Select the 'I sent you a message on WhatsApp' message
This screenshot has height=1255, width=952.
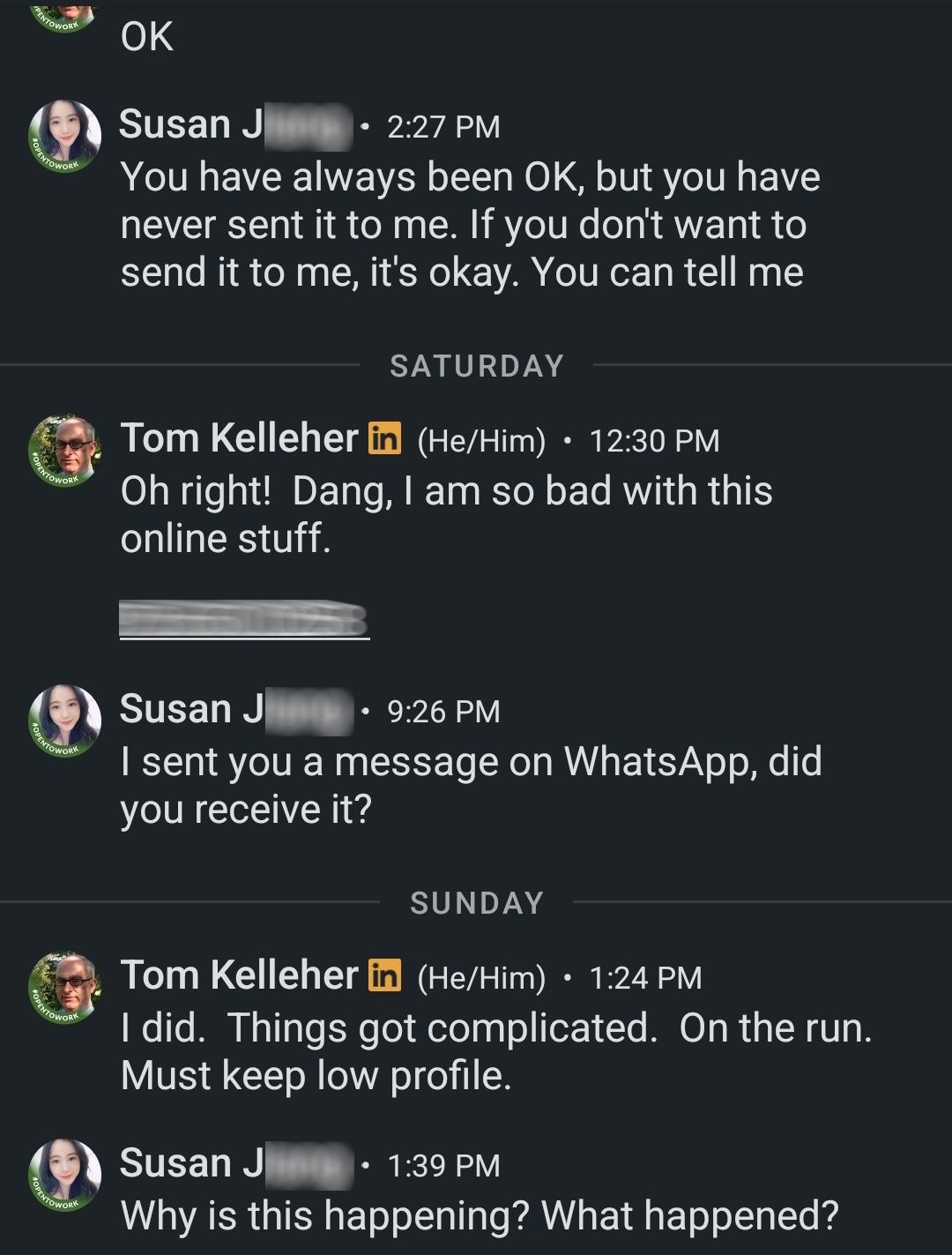click(x=472, y=785)
